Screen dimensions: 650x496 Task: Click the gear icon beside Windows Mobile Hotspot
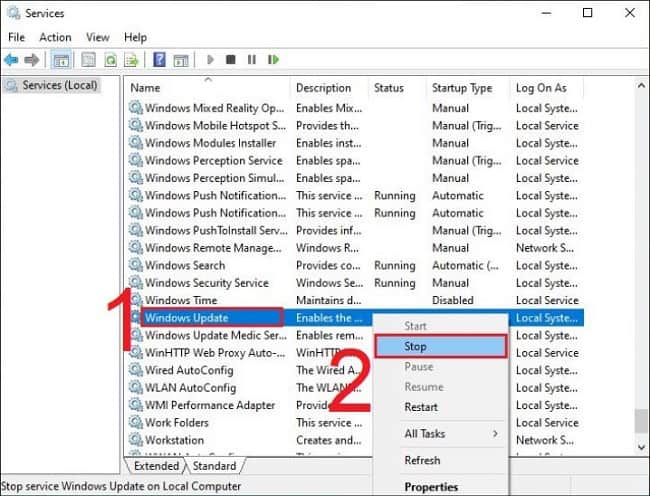136,125
